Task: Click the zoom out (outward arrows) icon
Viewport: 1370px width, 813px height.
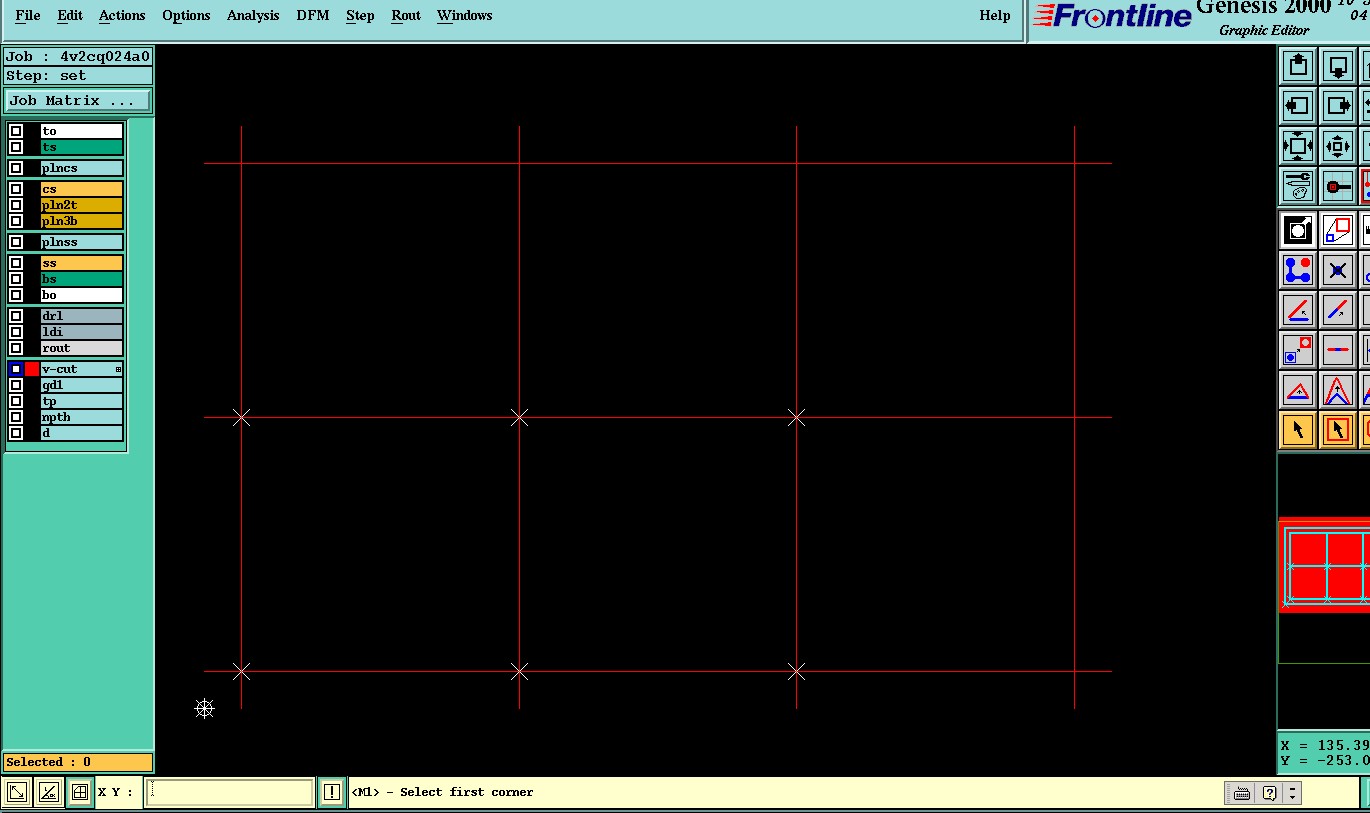Action: tap(1297, 146)
